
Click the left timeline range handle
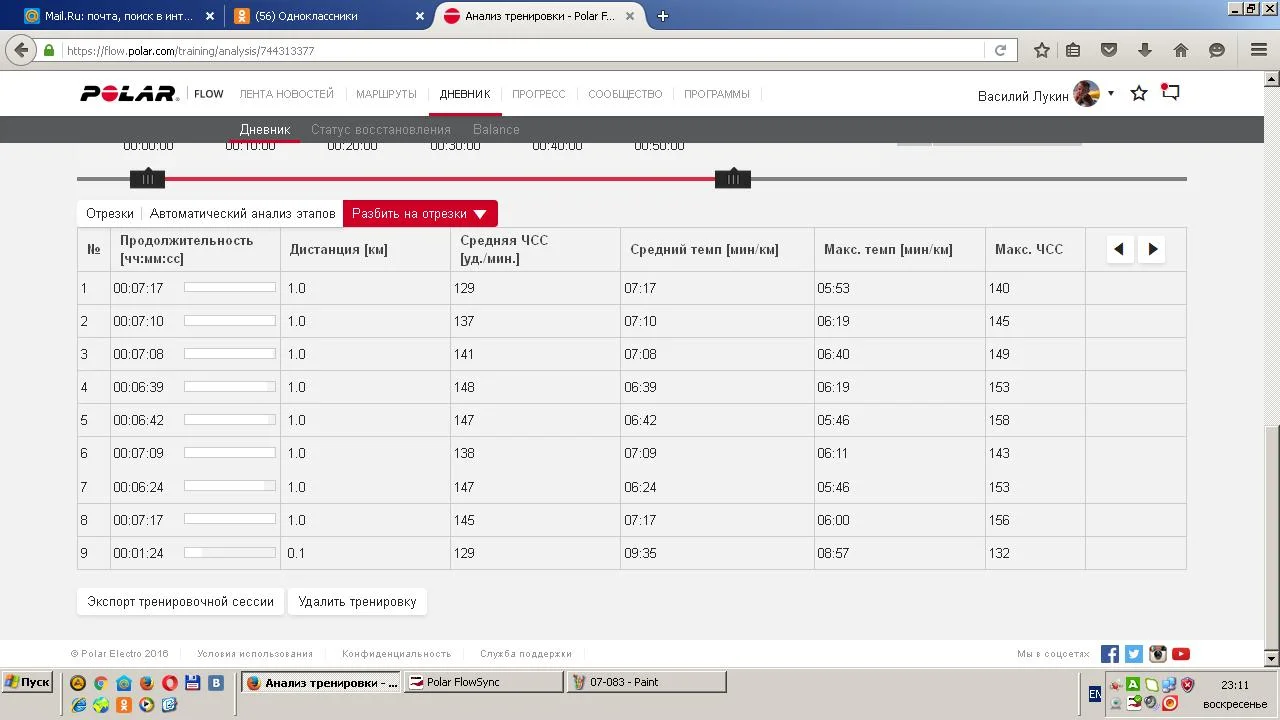coord(147,179)
